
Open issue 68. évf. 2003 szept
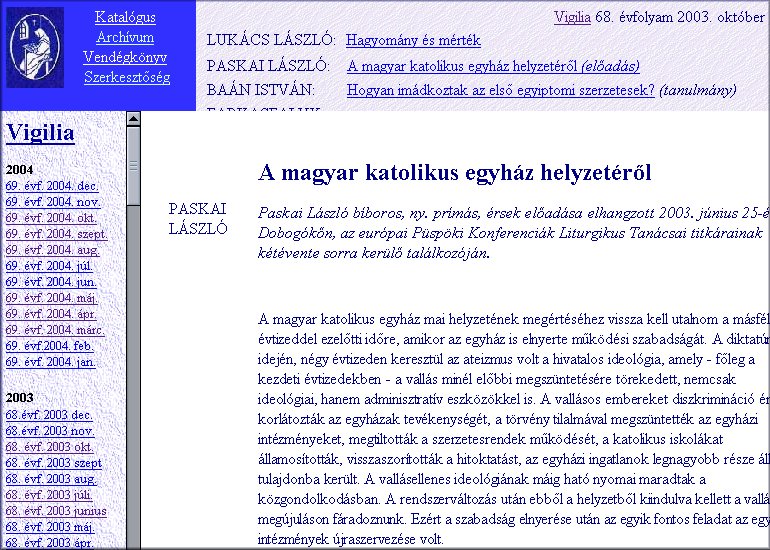click(54, 464)
